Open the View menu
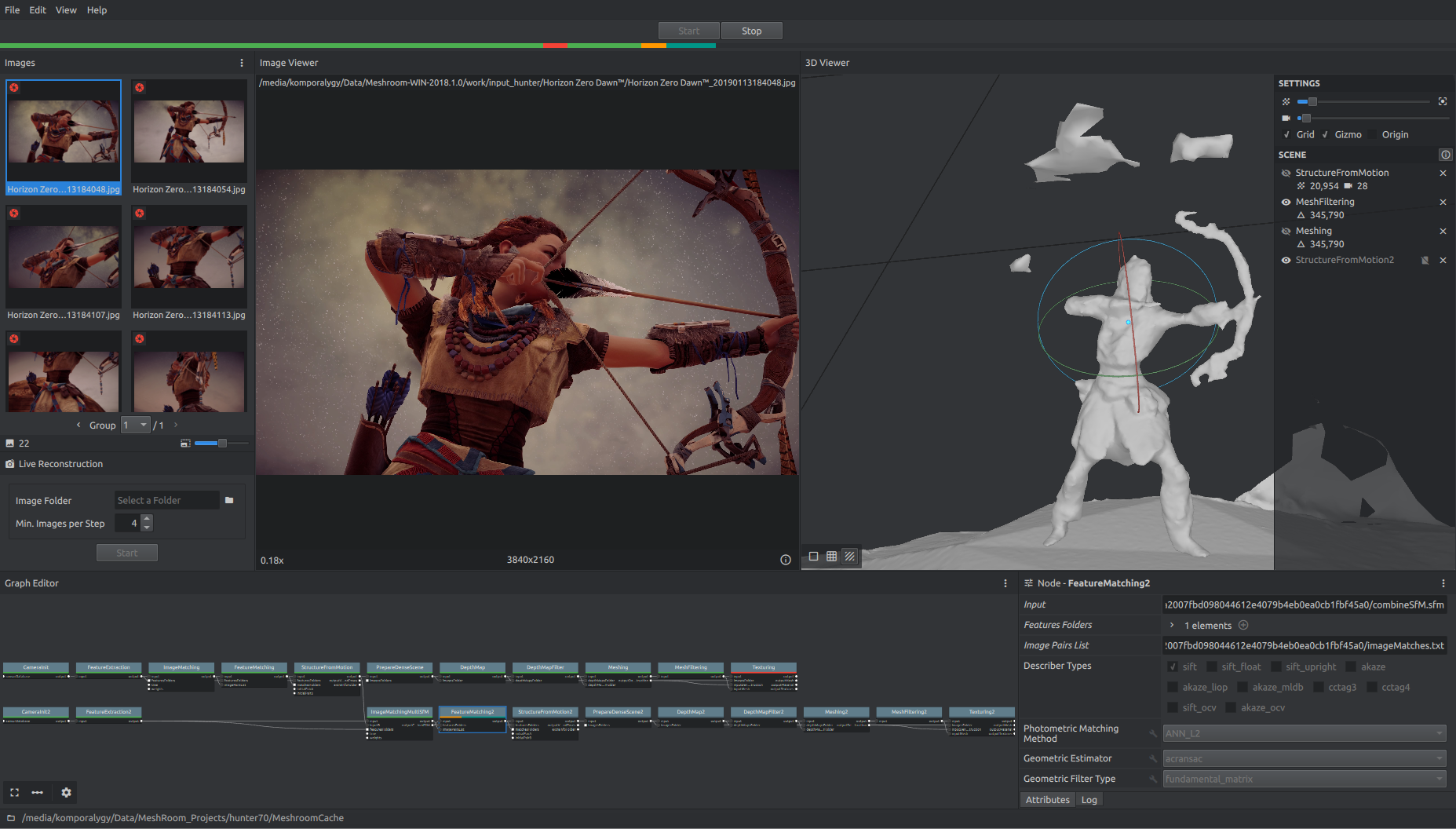 click(x=66, y=10)
